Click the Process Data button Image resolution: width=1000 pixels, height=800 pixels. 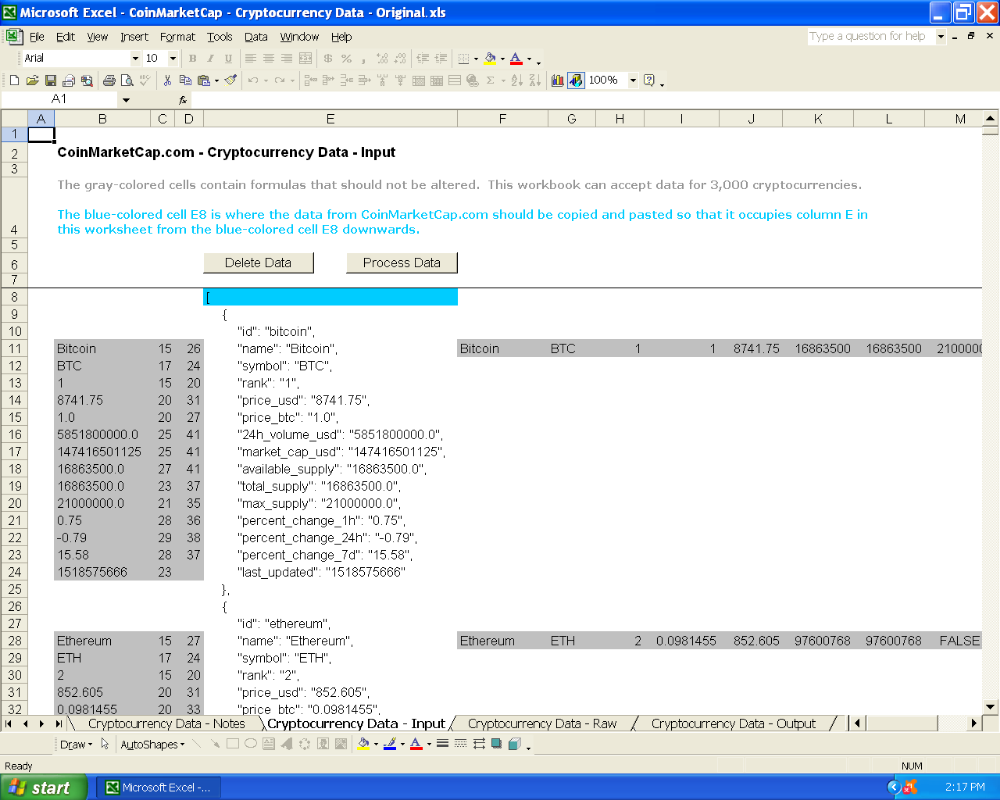click(x=402, y=263)
